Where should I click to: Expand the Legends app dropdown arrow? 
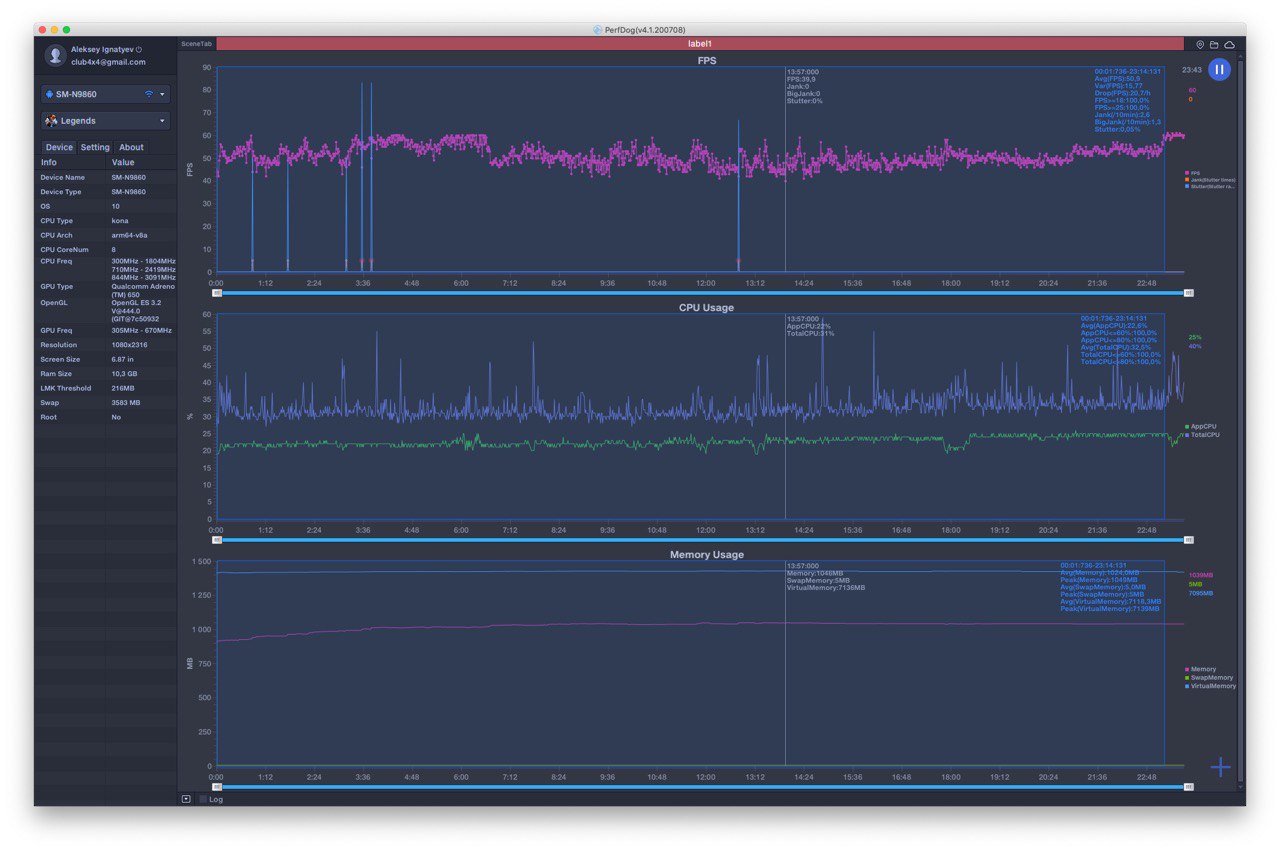click(162, 121)
